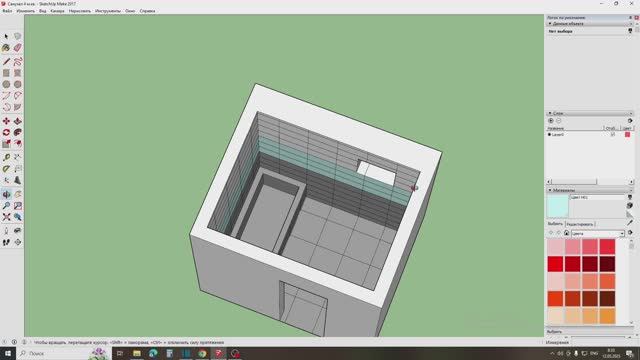Select the Position Camera tool
640x360 pixels.
[6, 231]
